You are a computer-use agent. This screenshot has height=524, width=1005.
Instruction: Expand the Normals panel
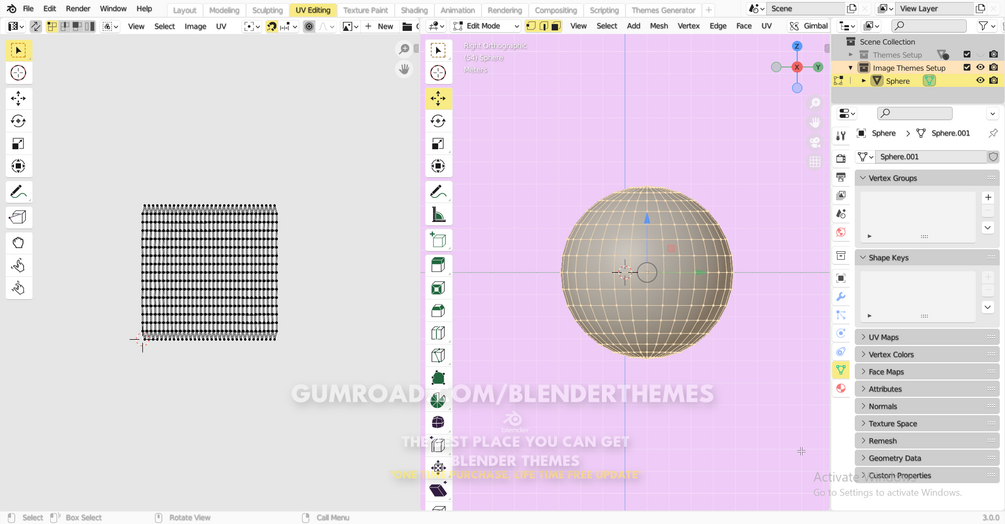point(927,406)
